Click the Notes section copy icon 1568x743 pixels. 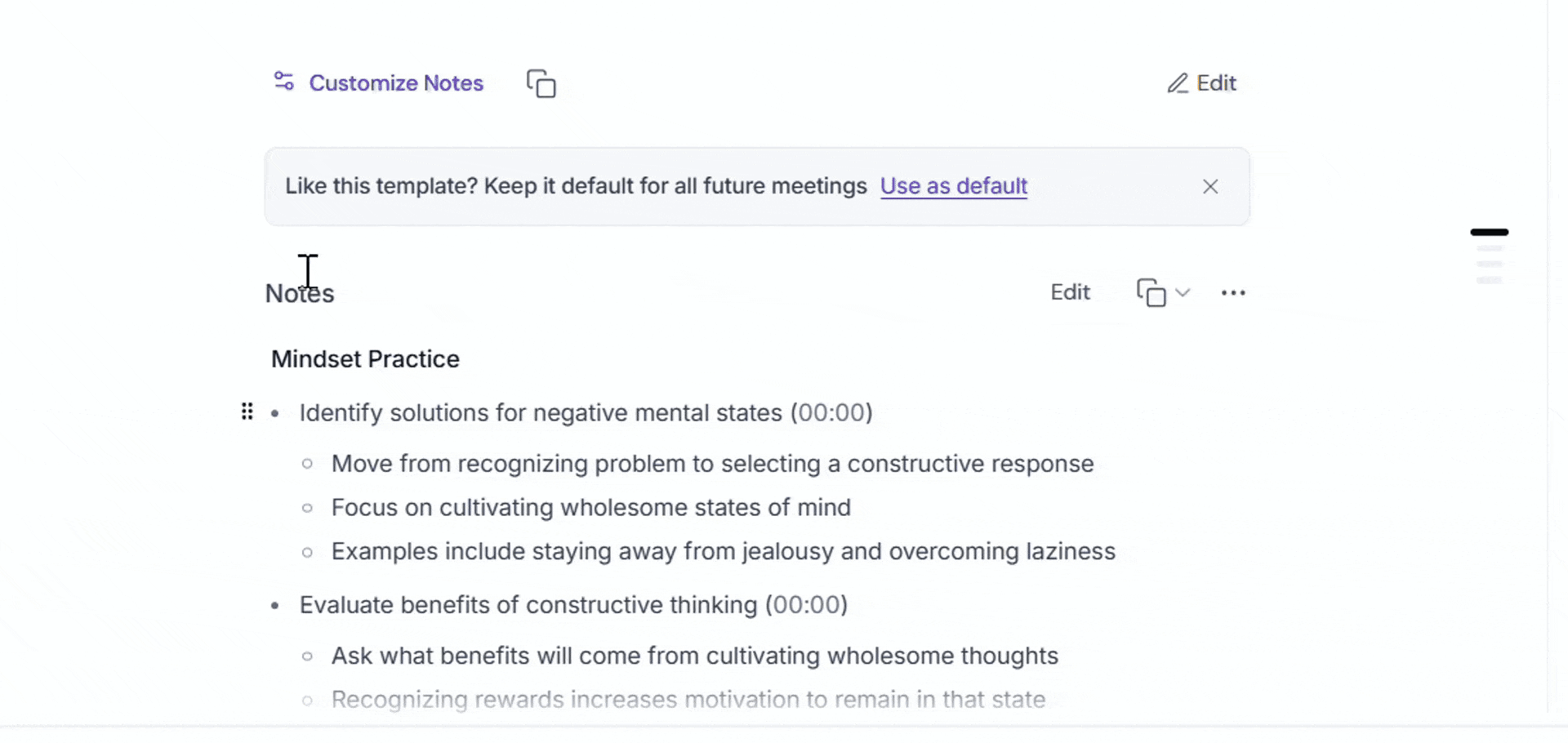[1151, 292]
